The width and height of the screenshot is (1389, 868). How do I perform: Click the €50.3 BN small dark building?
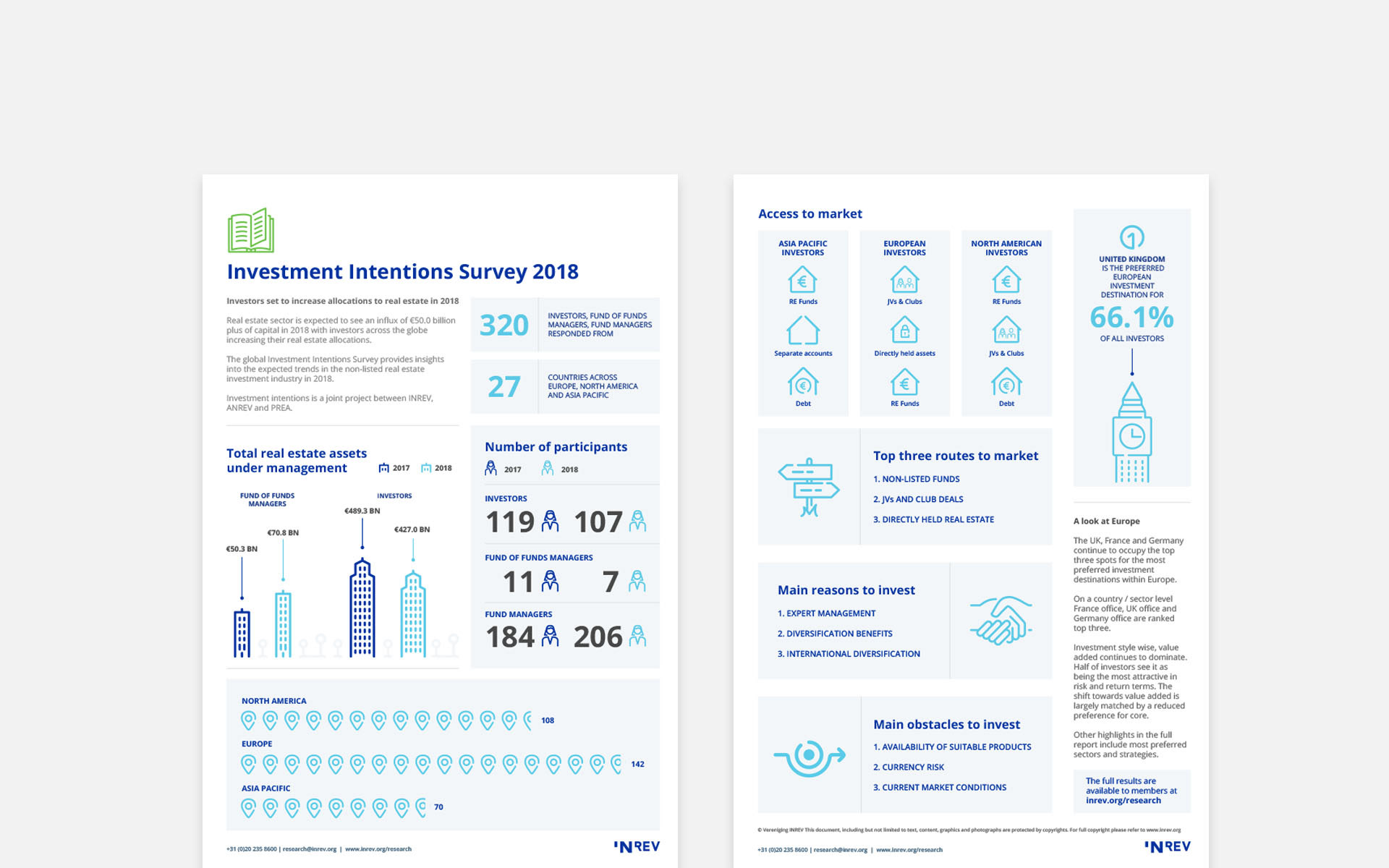pos(242,634)
